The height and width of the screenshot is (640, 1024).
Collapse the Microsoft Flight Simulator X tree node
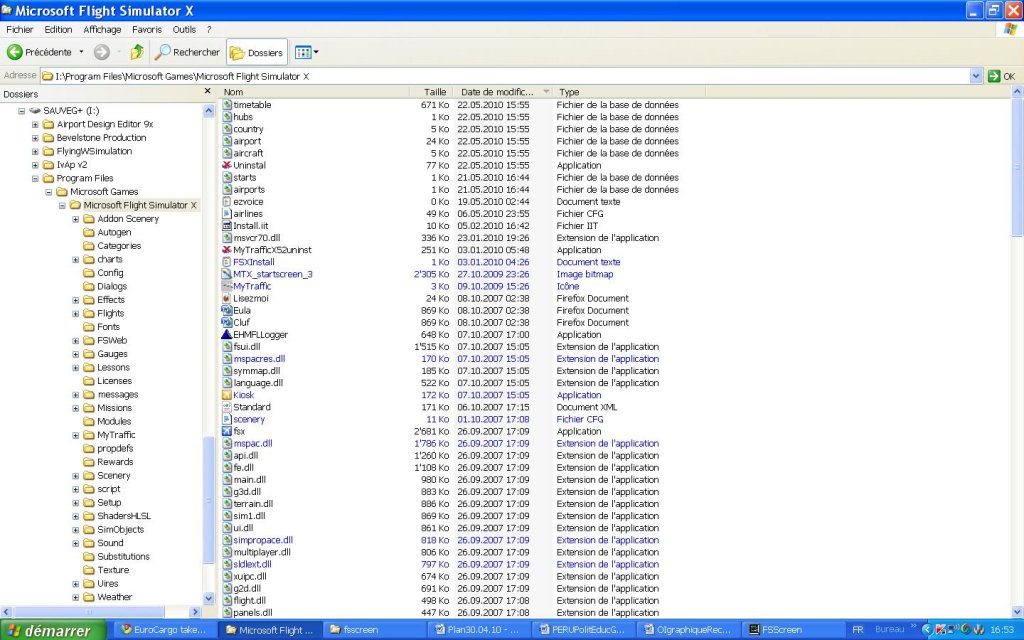click(x=62, y=205)
